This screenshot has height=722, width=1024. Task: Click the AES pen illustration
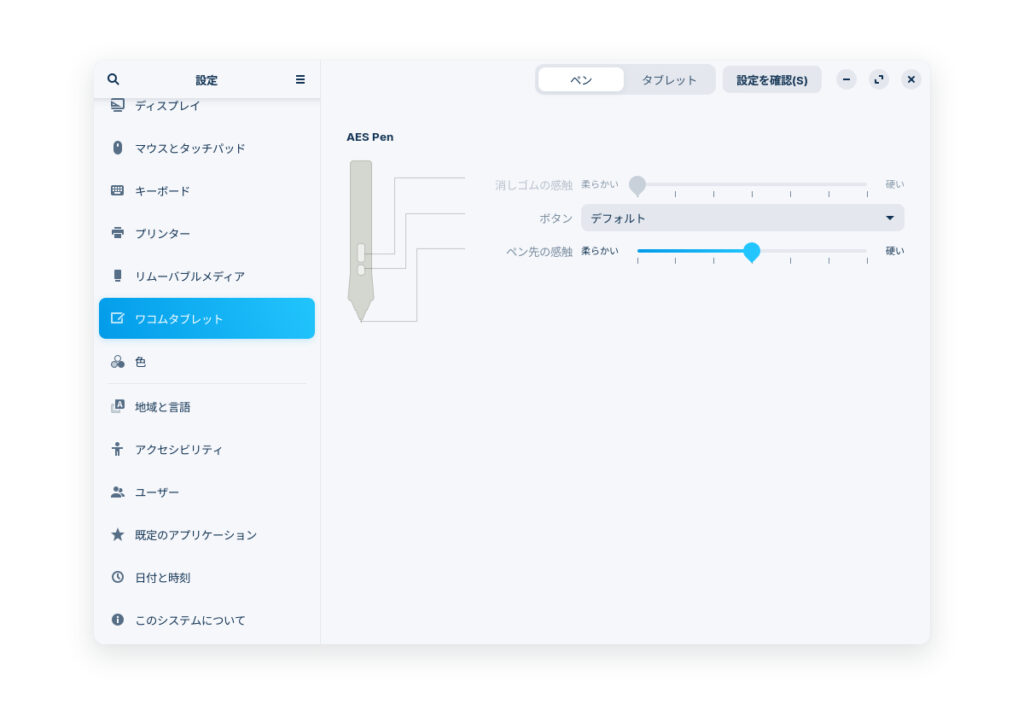361,241
